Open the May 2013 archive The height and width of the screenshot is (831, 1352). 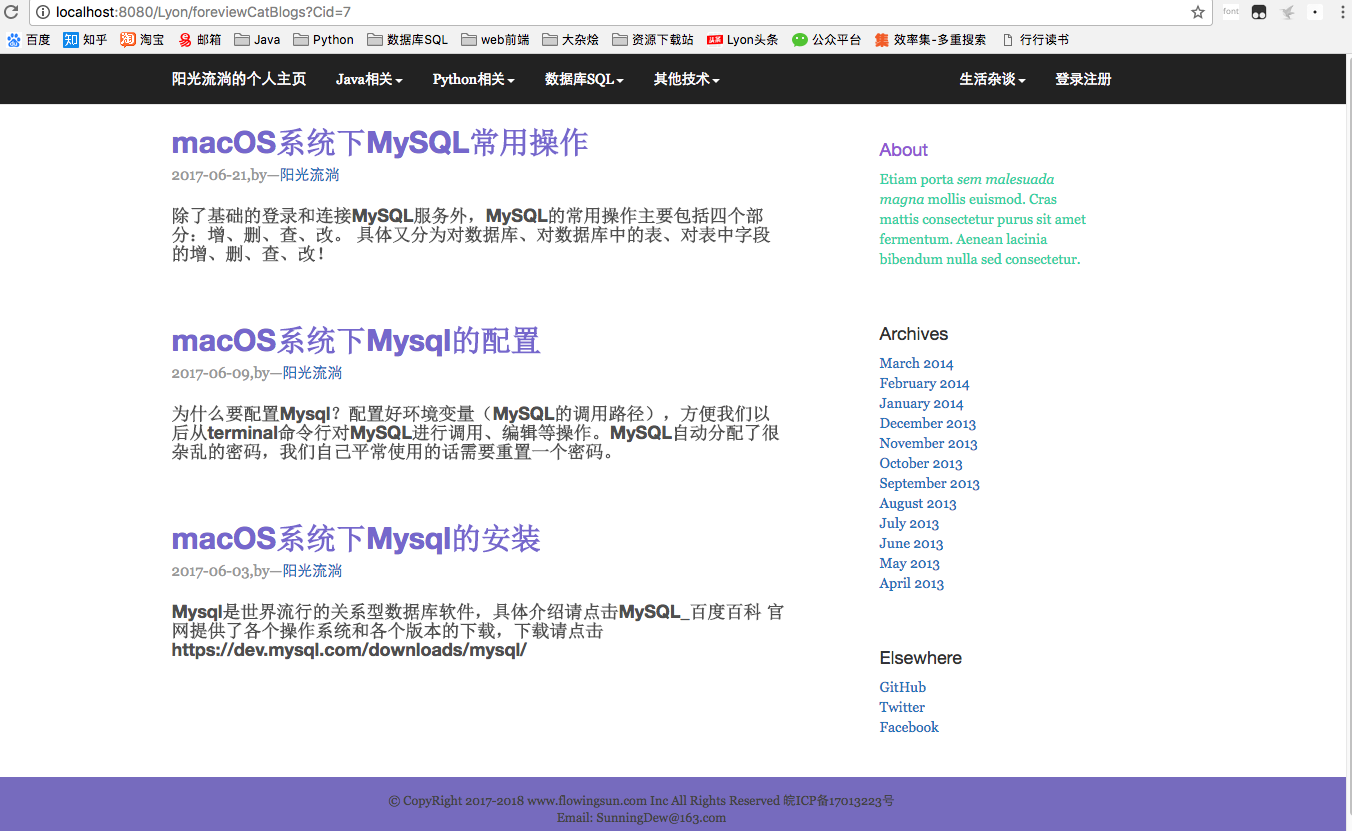909,563
